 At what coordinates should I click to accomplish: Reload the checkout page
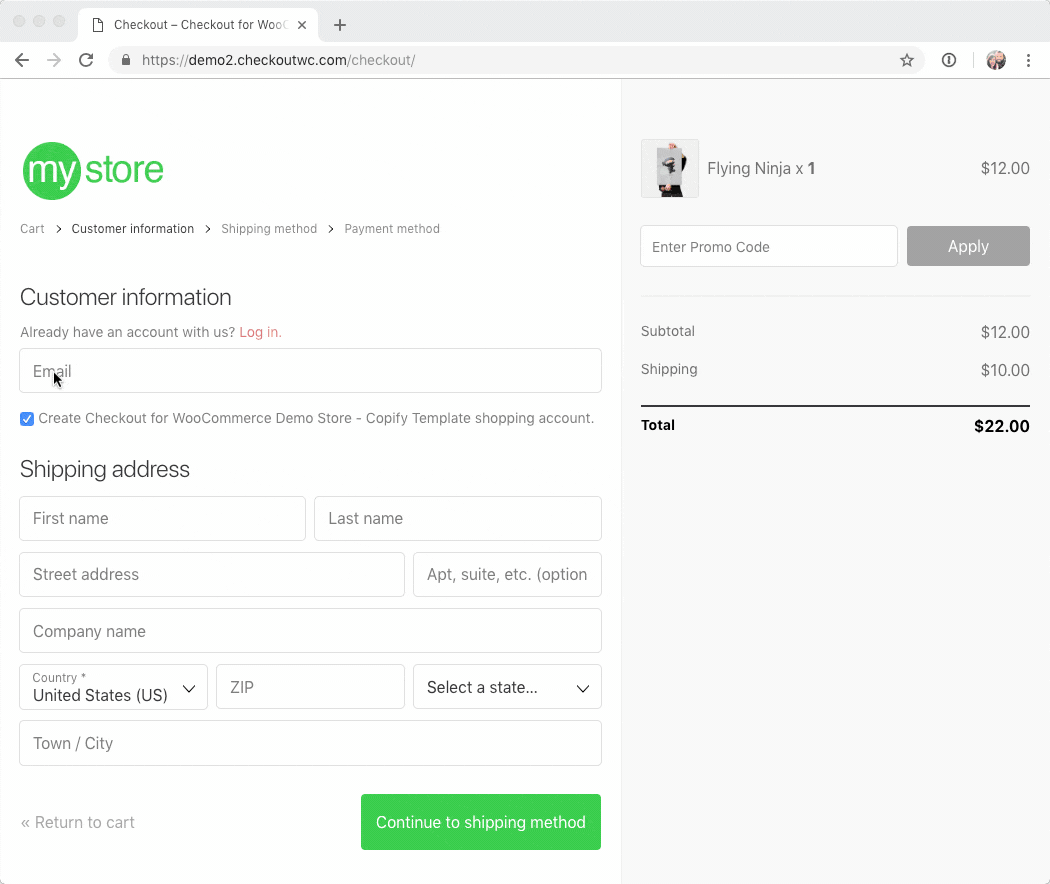click(x=86, y=60)
